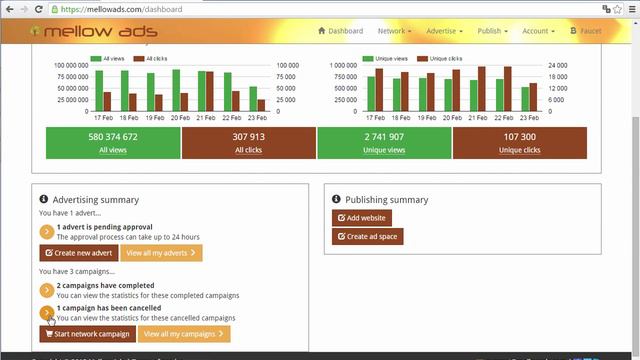Click arrow icon beside completed campaigns

tap(47, 290)
